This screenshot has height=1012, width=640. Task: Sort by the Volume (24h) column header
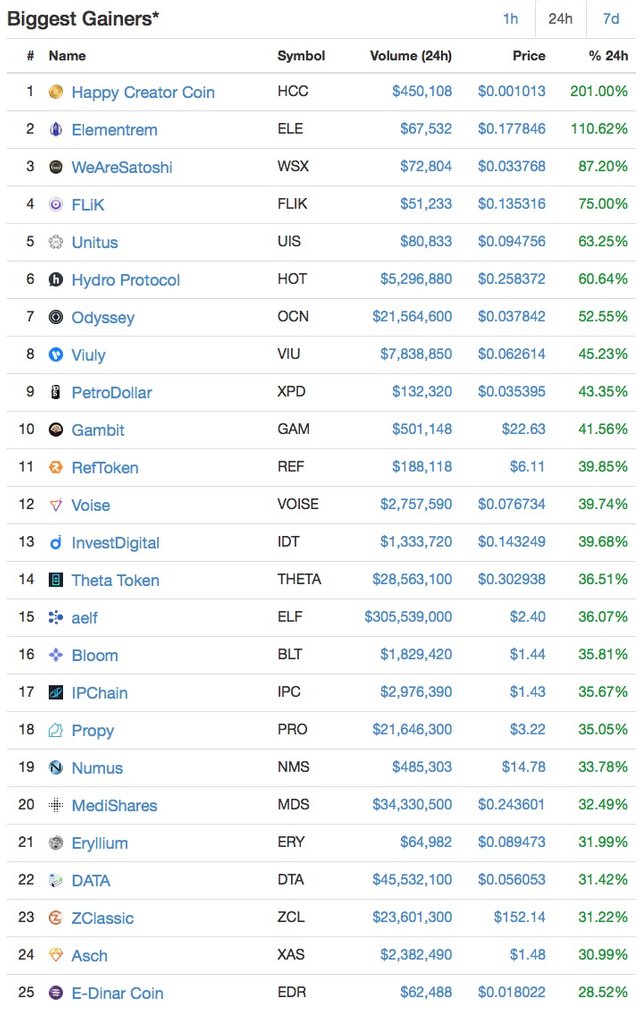410,56
